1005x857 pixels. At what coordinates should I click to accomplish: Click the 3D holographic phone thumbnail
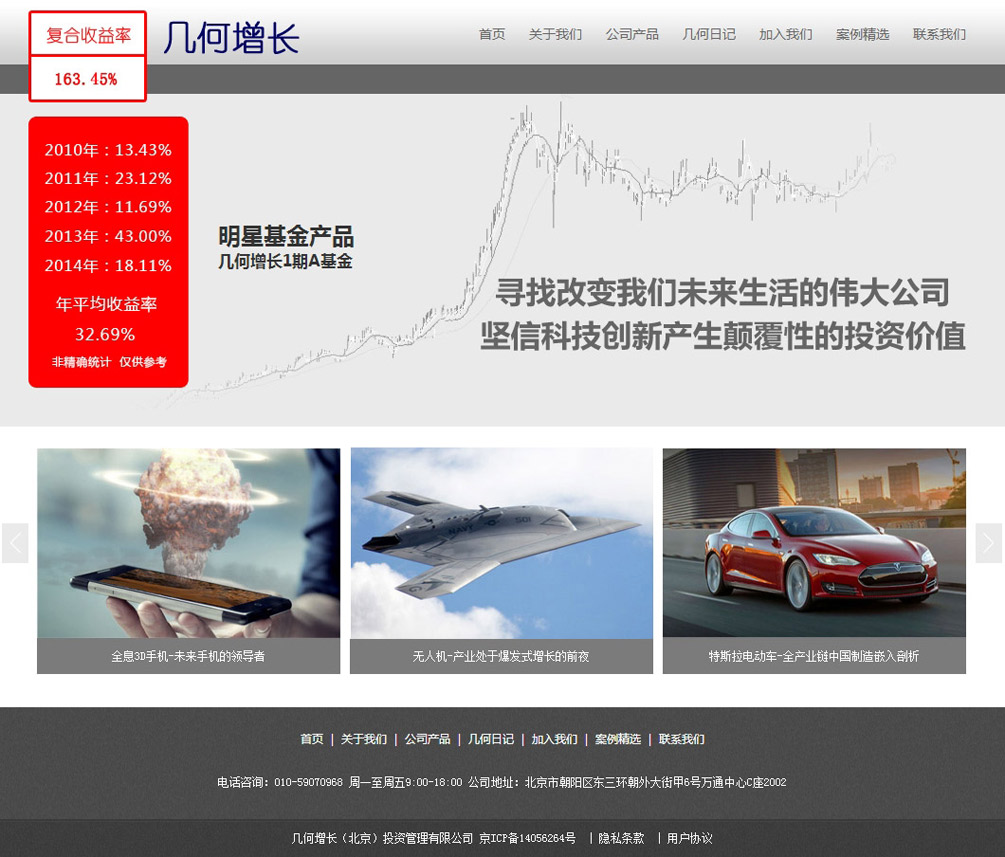[x=188, y=543]
